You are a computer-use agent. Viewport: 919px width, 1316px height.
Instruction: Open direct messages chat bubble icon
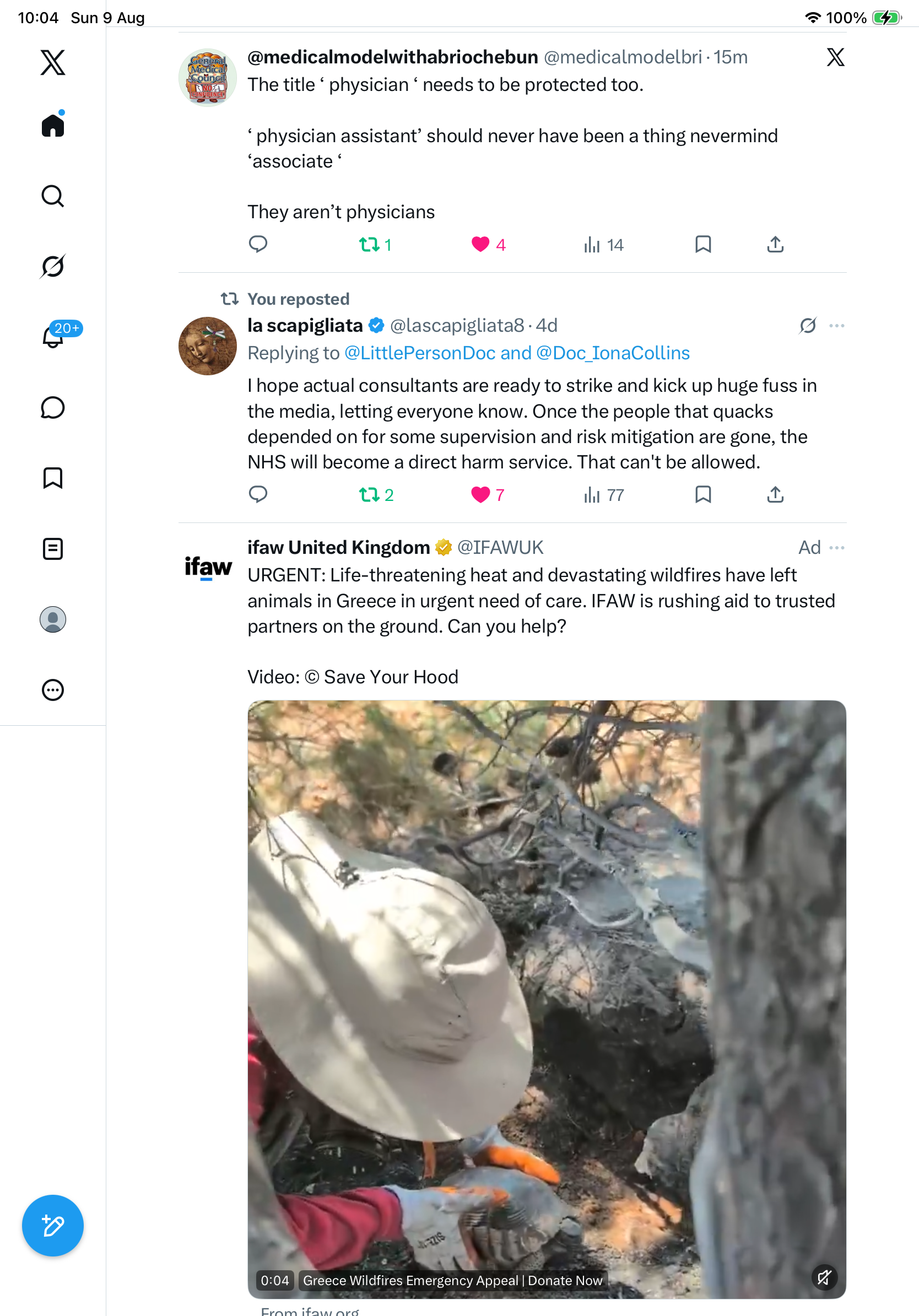pyautogui.click(x=53, y=407)
